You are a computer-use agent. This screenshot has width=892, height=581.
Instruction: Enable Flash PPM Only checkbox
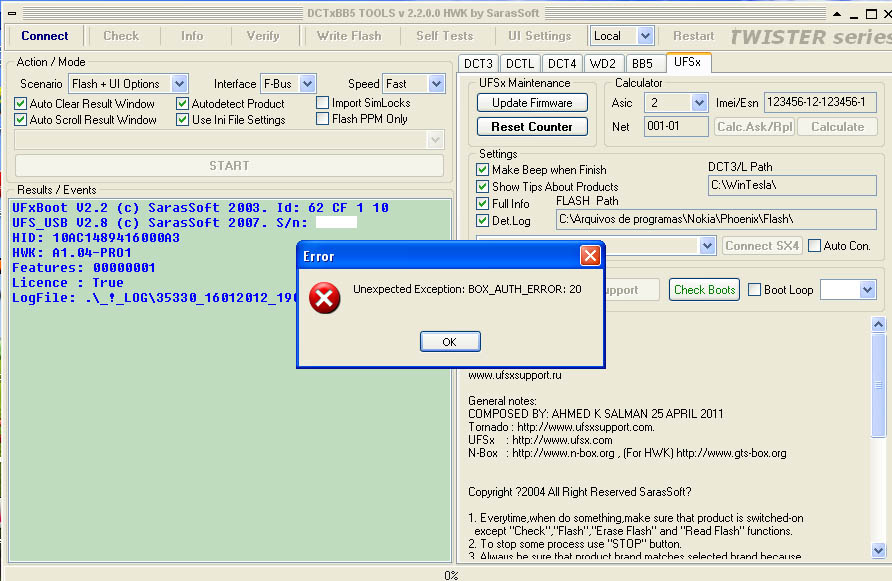point(322,118)
